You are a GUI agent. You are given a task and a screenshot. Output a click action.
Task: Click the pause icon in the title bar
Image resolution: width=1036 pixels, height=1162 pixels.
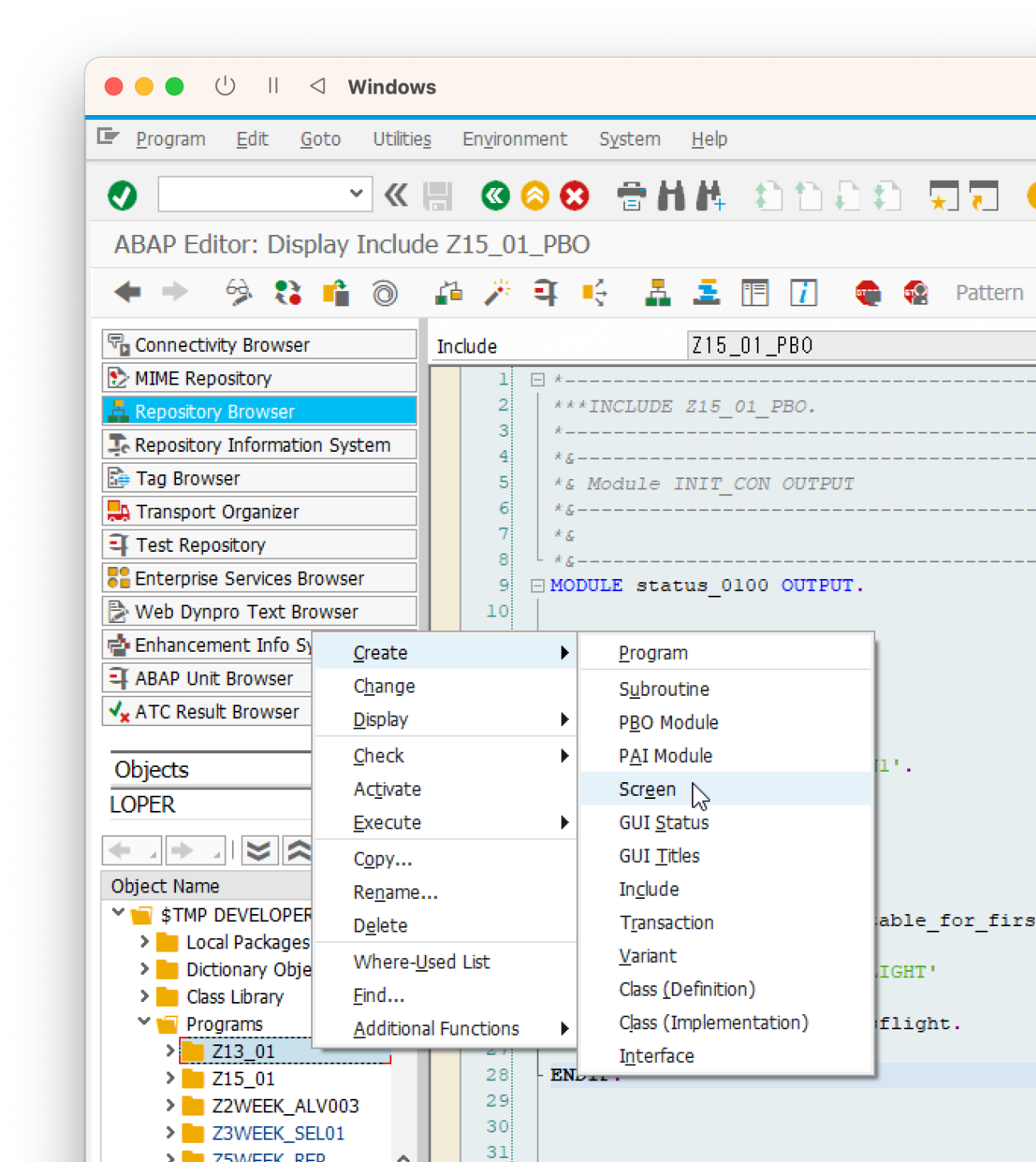click(x=273, y=86)
